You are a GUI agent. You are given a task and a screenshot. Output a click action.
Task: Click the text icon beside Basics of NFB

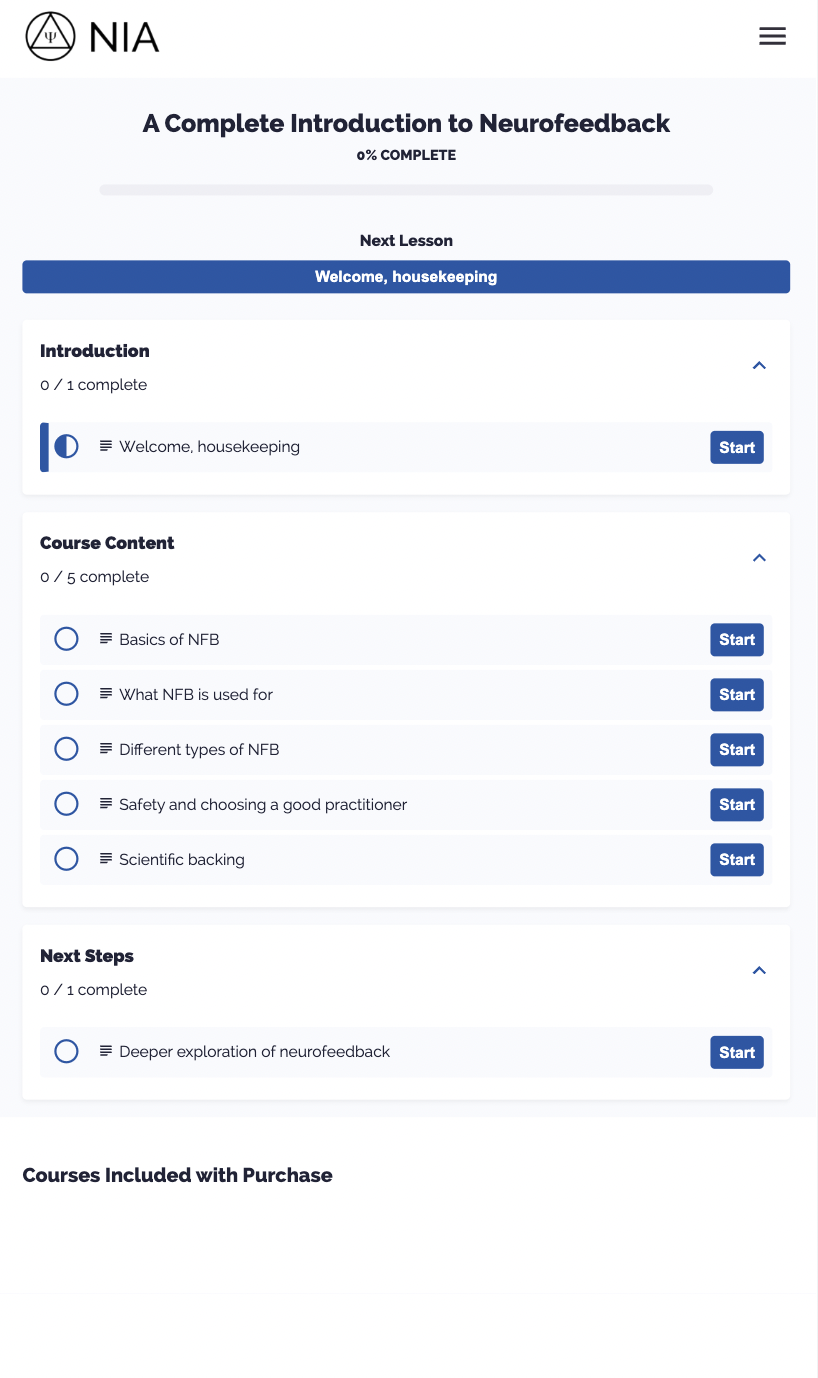point(105,639)
